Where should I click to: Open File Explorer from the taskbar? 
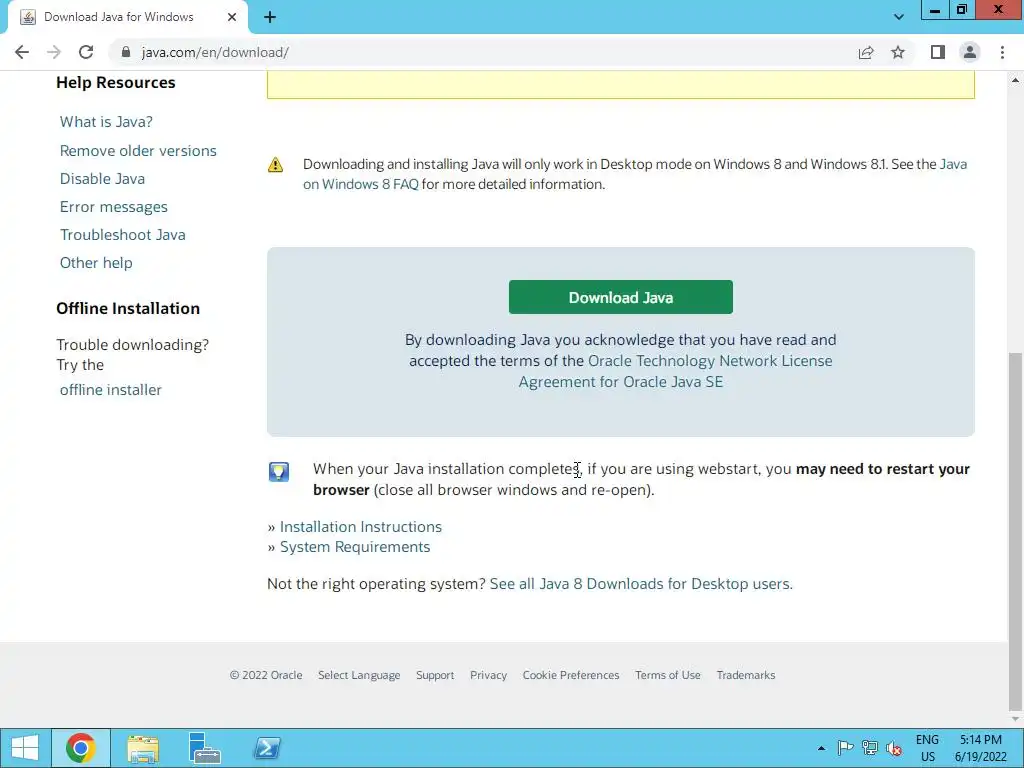coord(143,748)
